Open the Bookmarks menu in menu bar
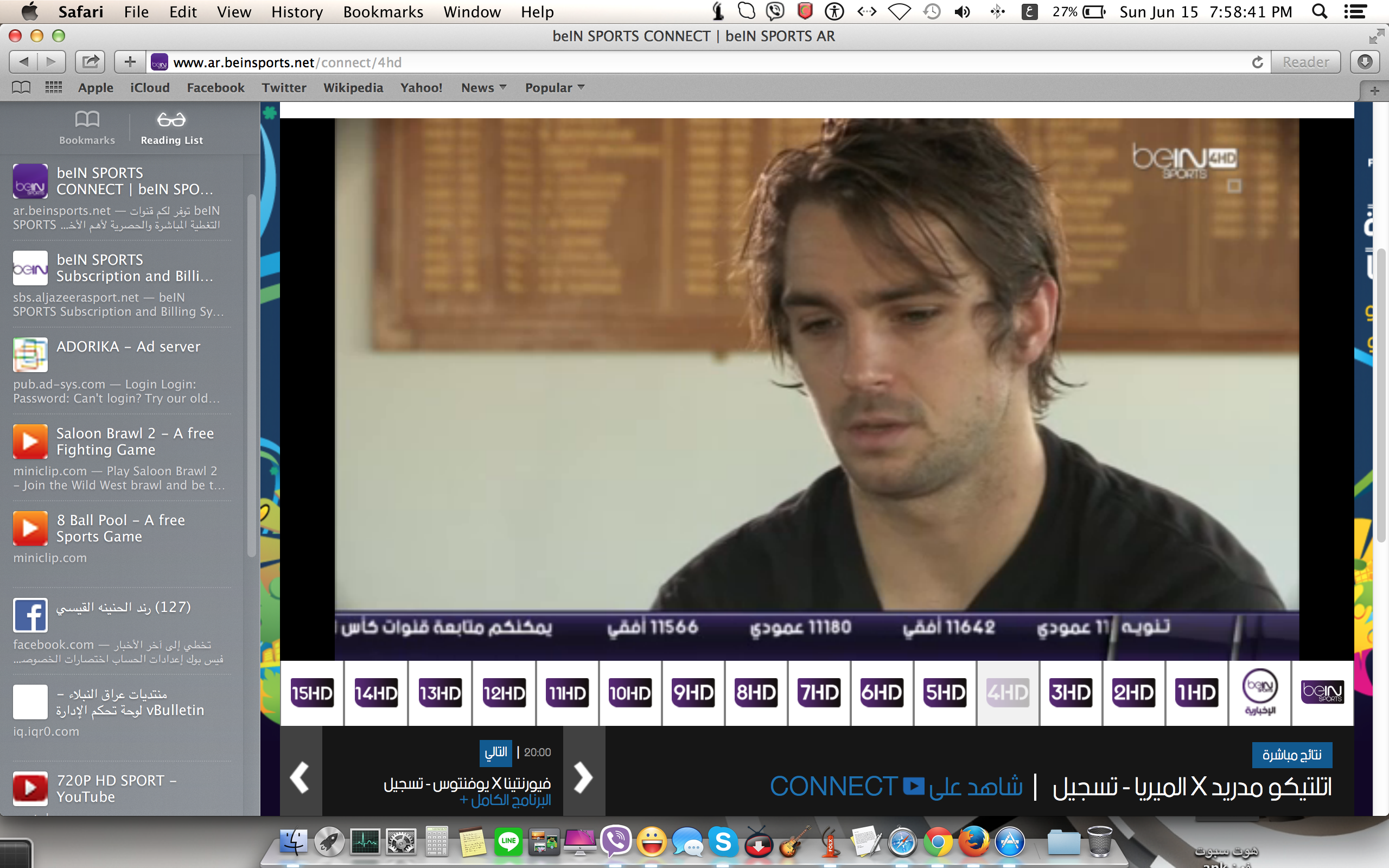This screenshot has width=1389, height=868. 383,12
